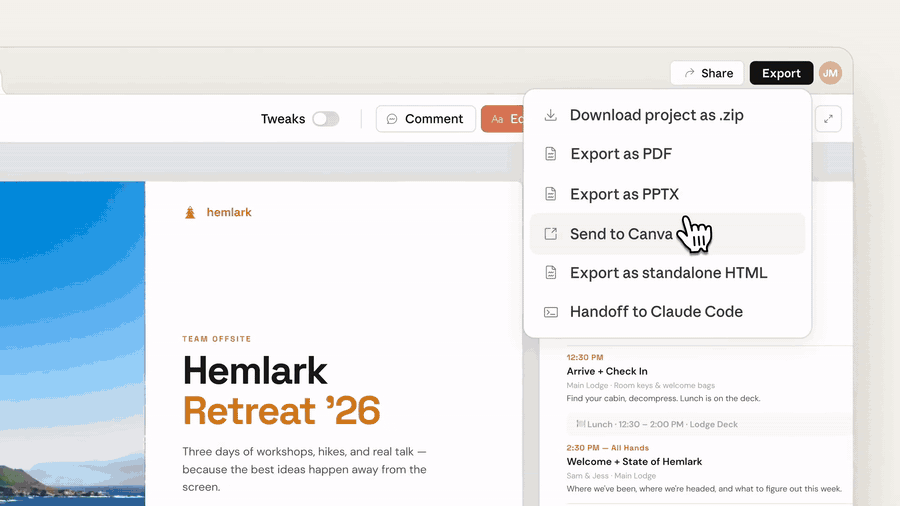Click the terminal icon for Claude Code handoff

click(x=550, y=312)
